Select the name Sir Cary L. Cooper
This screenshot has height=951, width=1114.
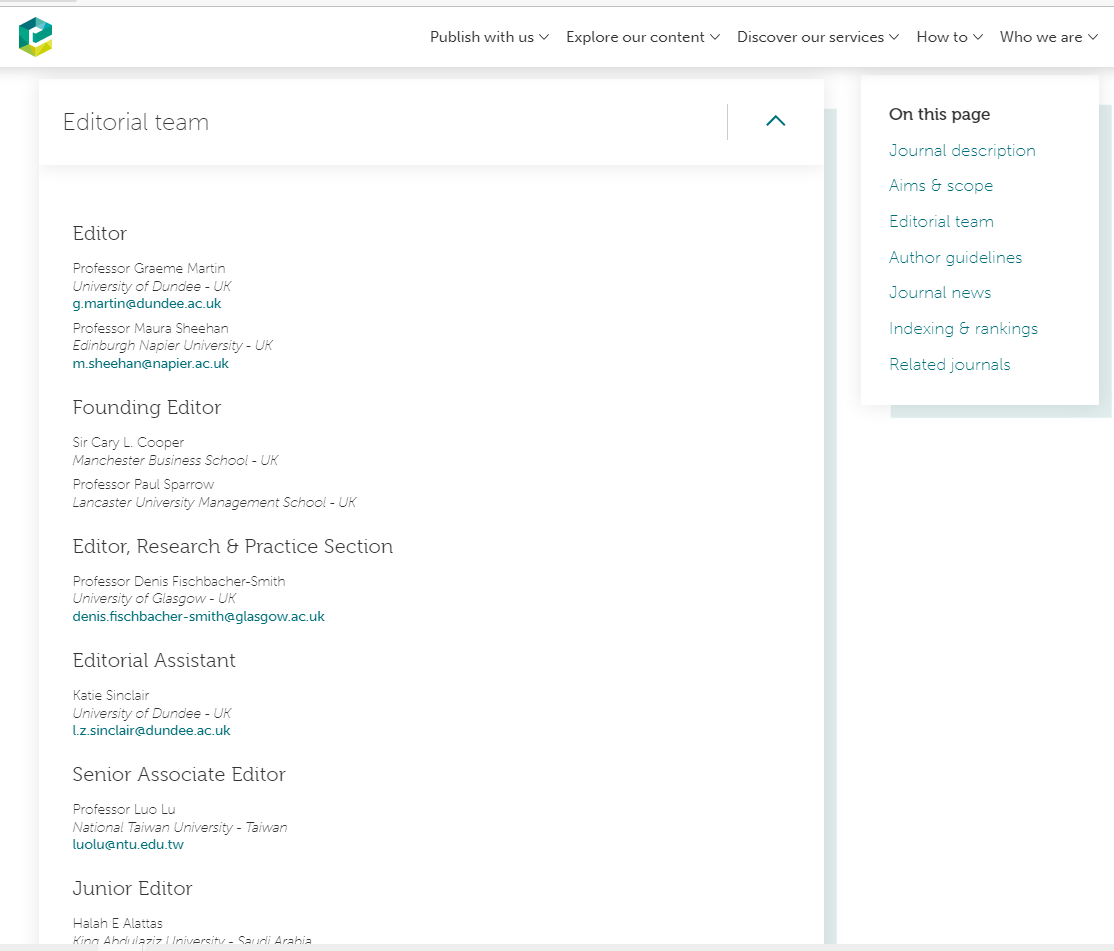(x=128, y=442)
